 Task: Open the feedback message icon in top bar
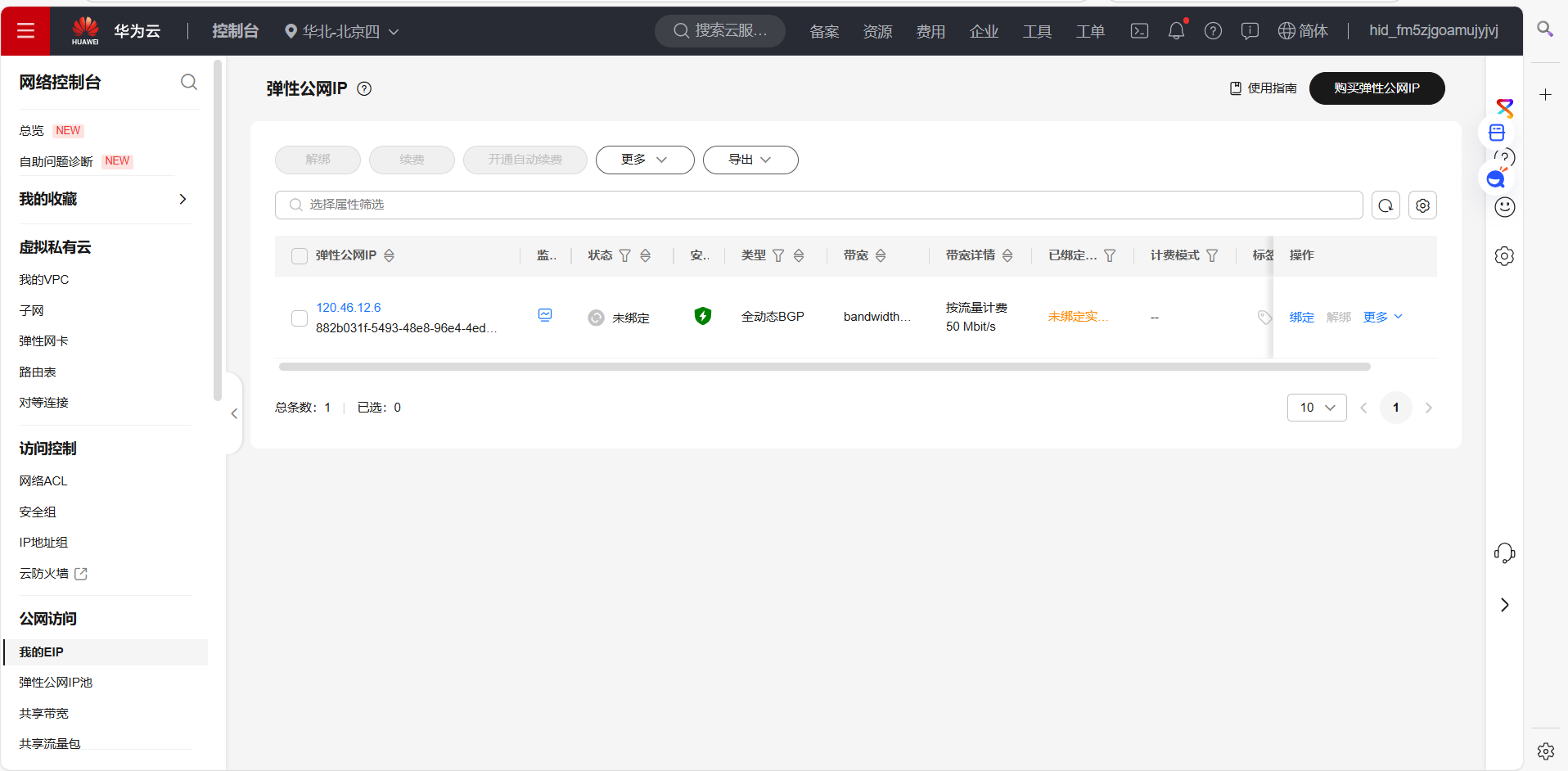(x=1250, y=31)
